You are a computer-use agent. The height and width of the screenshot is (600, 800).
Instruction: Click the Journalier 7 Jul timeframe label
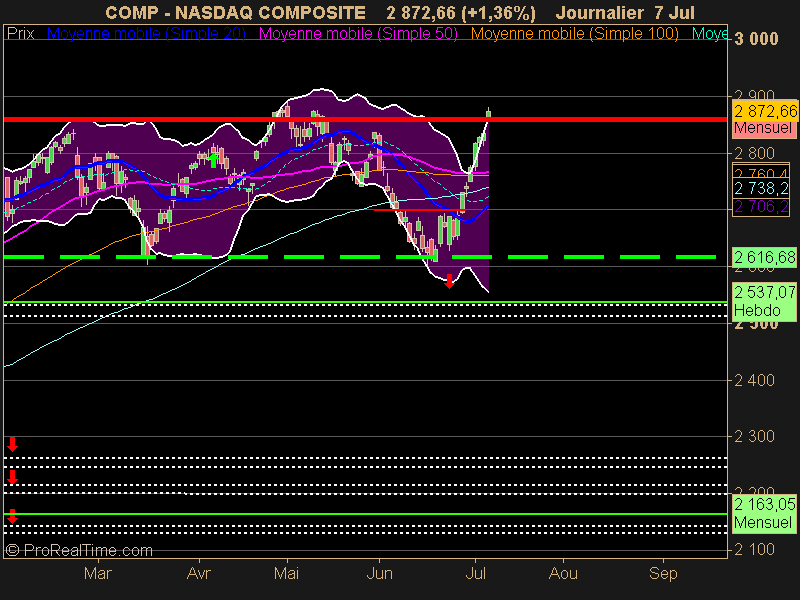[x=625, y=13]
